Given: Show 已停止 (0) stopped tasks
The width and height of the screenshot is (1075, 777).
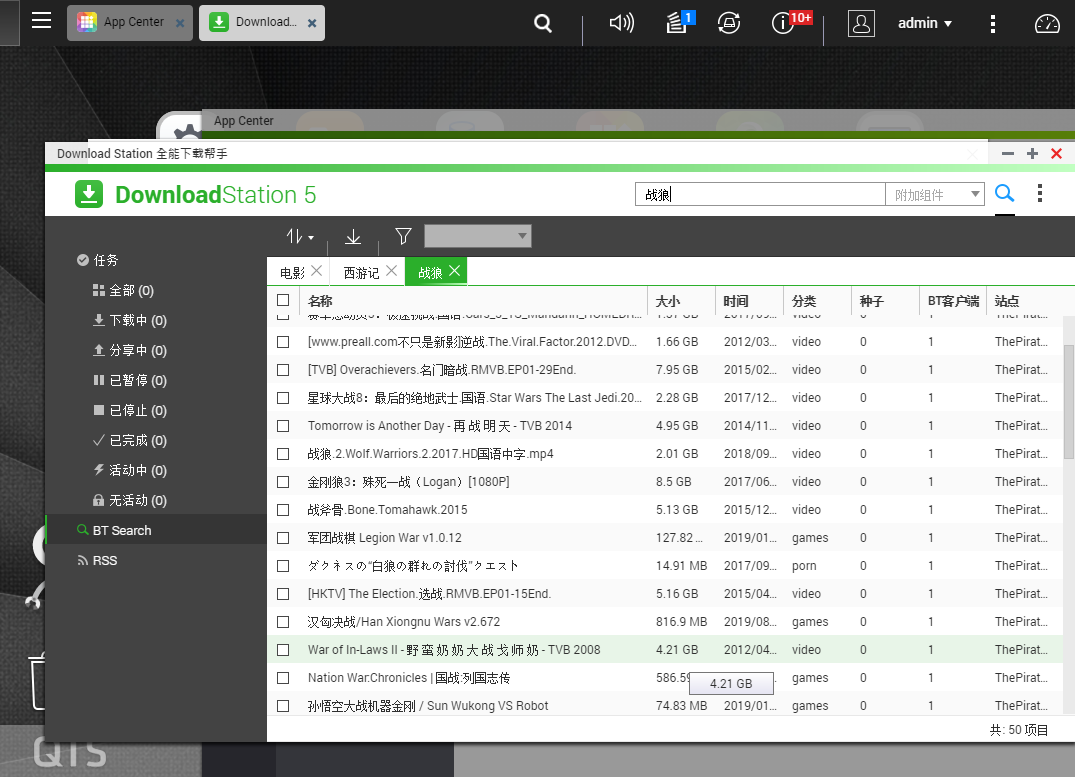Looking at the screenshot, I should pyautogui.click(x=130, y=410).
